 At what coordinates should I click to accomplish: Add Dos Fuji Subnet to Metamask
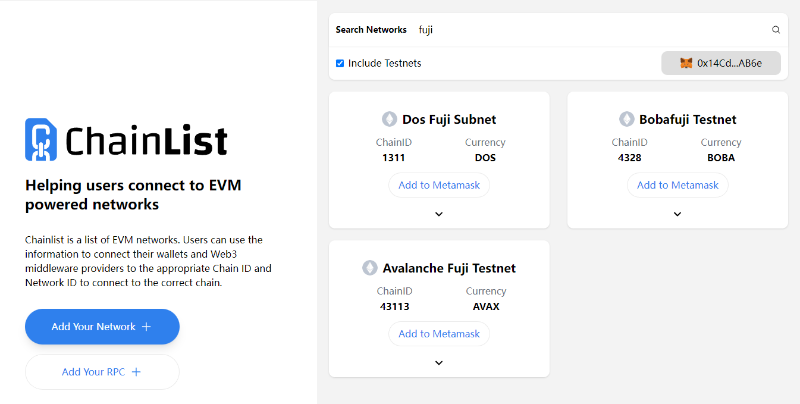click(x=439, y=185)
